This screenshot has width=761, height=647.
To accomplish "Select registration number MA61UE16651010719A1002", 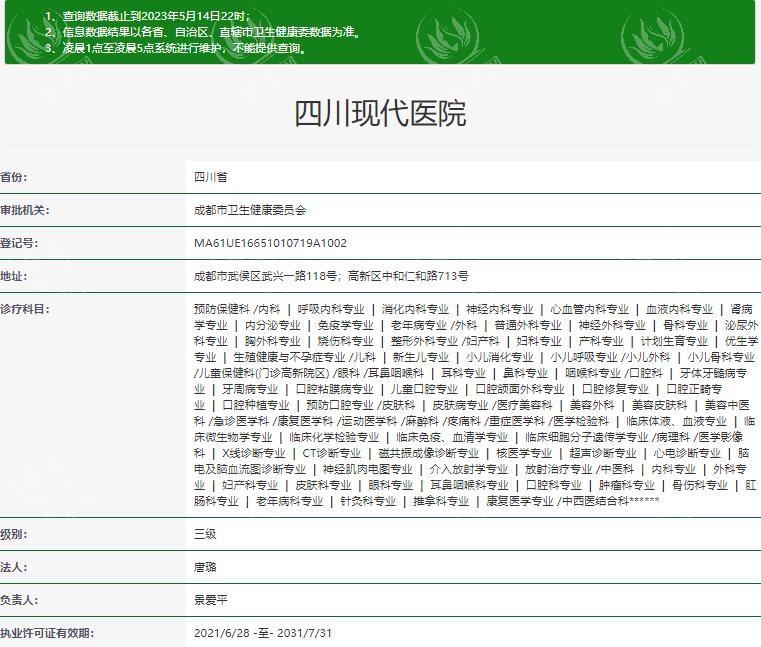I will point(270,243).
